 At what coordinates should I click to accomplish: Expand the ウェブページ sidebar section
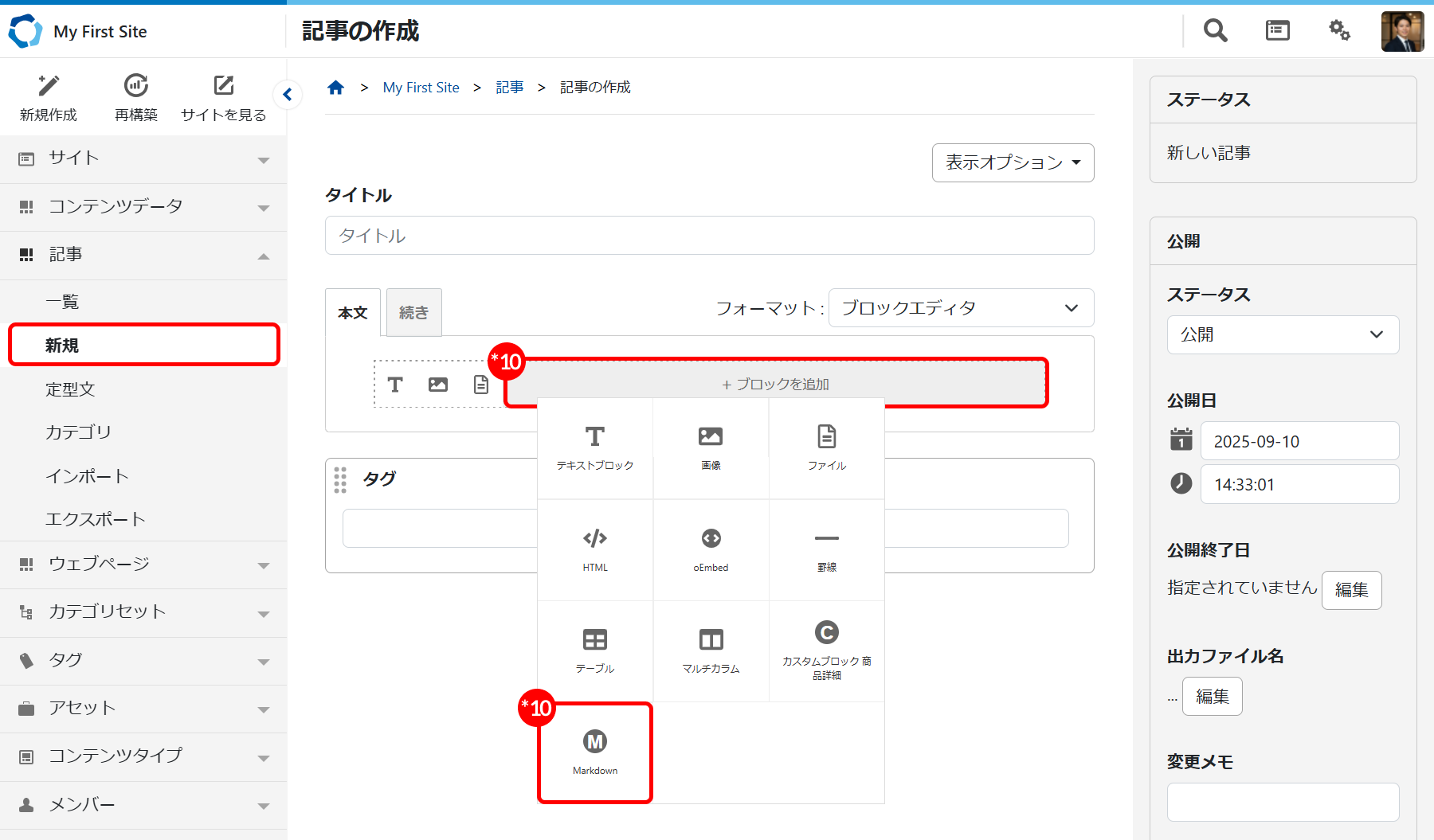(143, 565)
